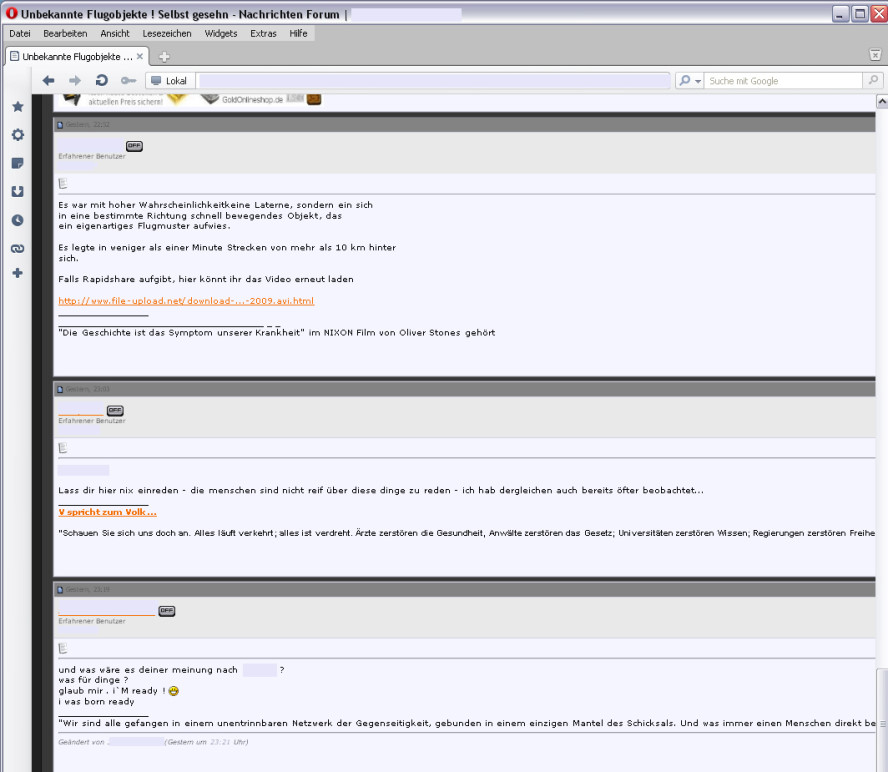Open the closed tabs trash icon
This screenshot has width=888, height=772.
tap(875, 55)
